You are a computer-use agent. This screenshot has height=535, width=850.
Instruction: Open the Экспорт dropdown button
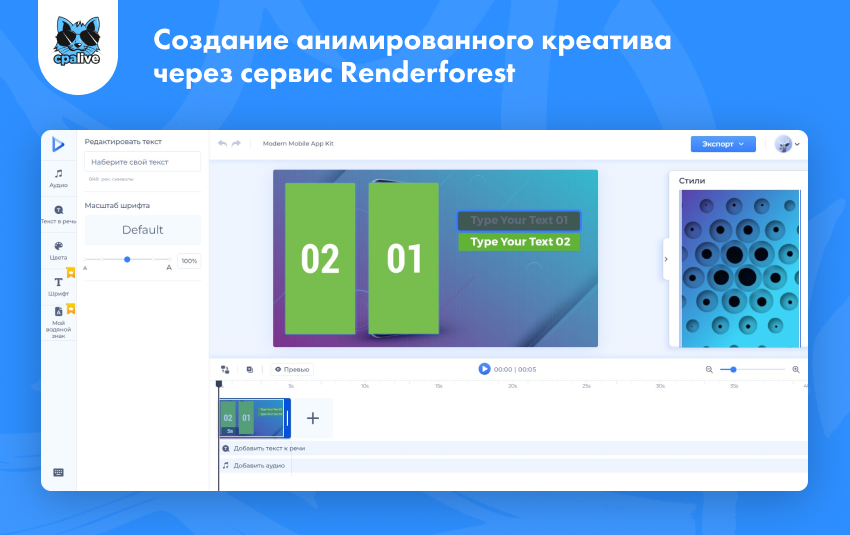(x=723, y=144)
